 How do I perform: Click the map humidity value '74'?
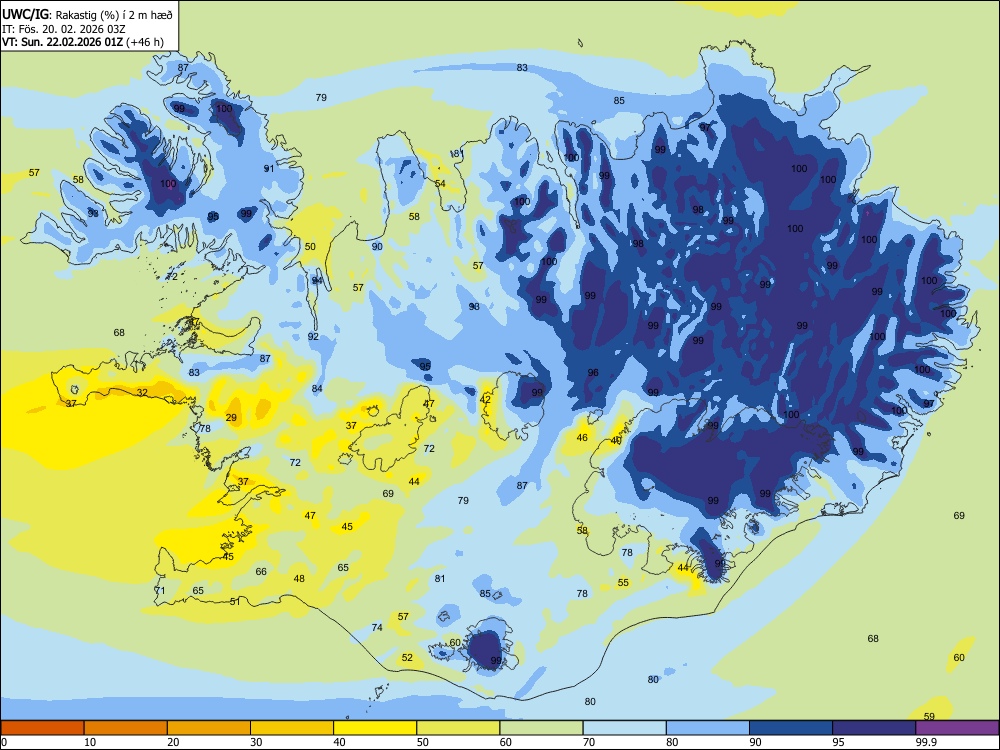[x=377, y=628]
